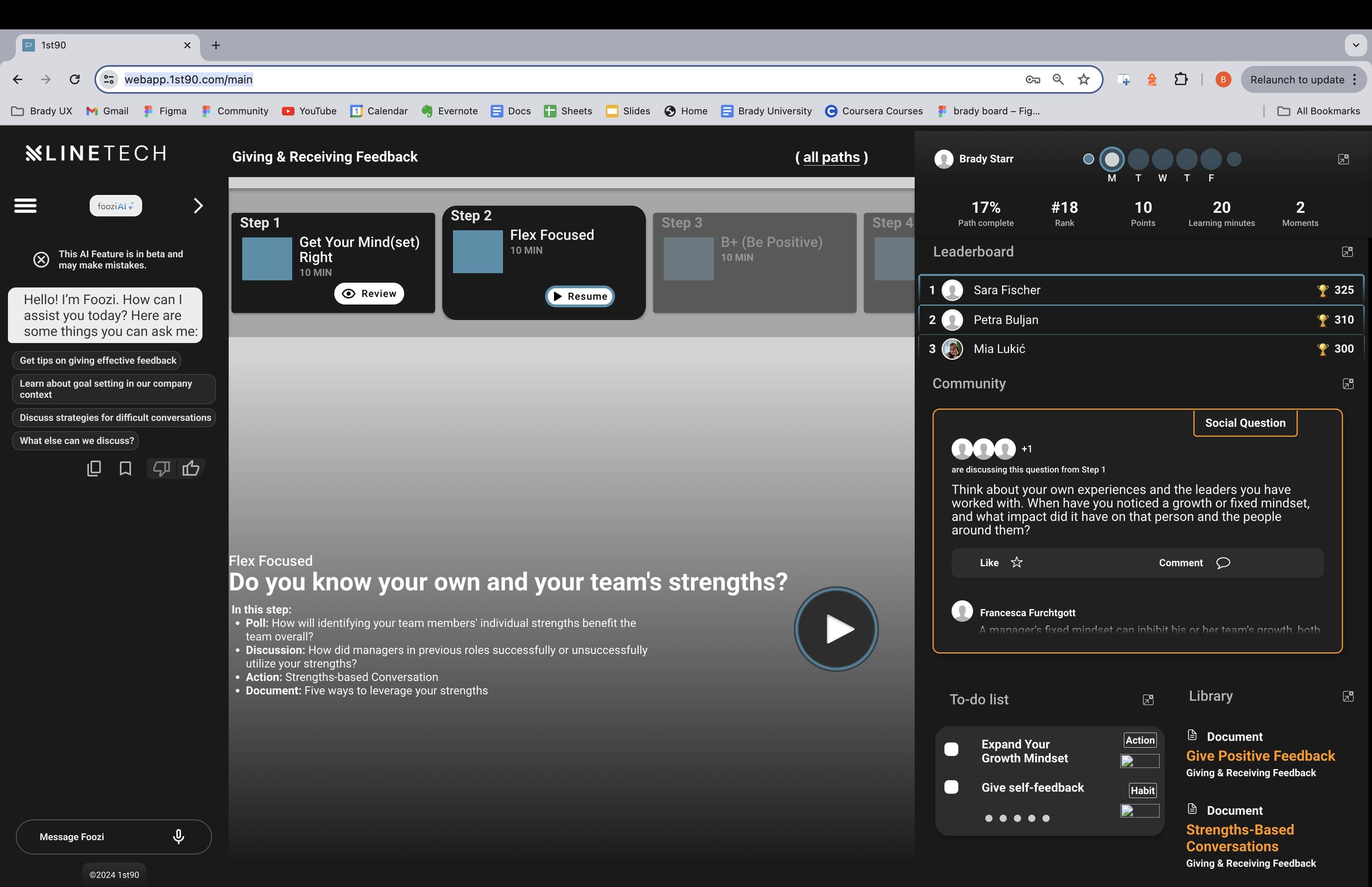
Task: Bookmark this page with the star icon
Action: [1083, 79]
